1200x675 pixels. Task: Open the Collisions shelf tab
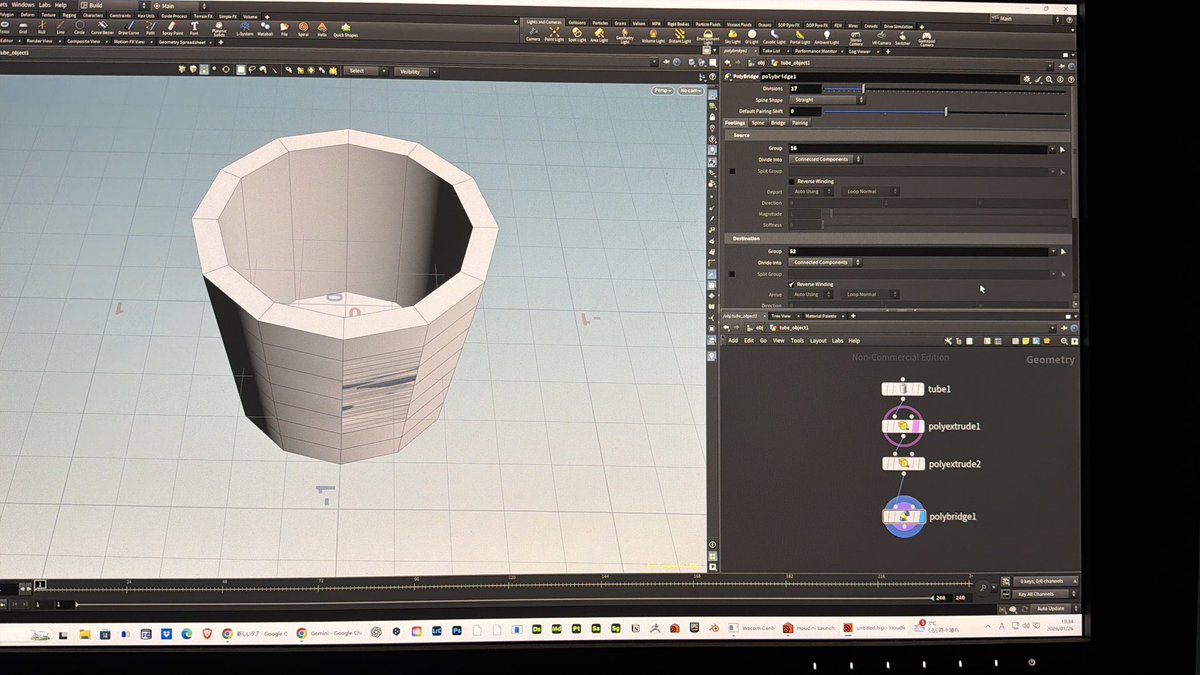(x=577, y=22)
